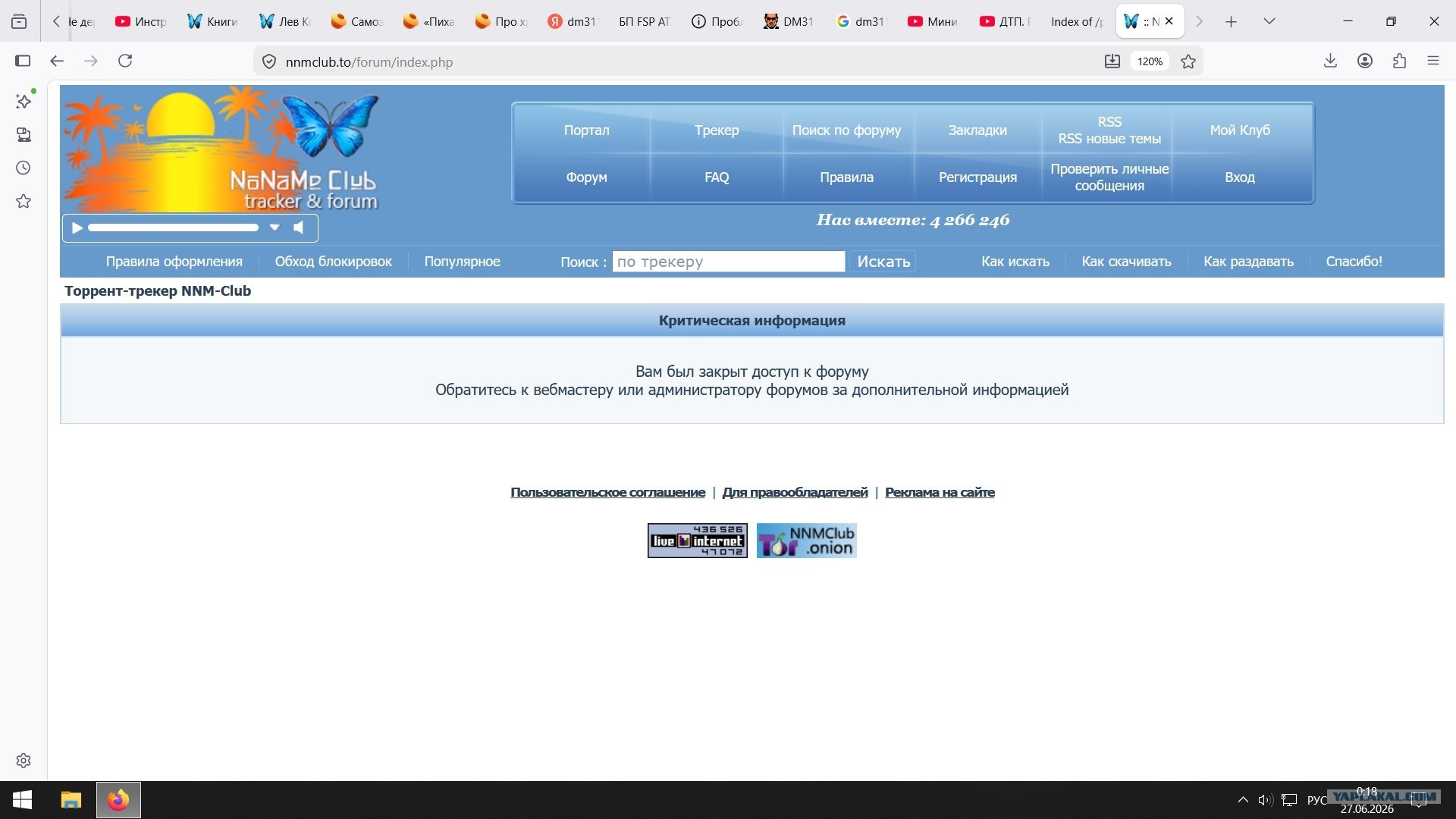Viewport: 1456px width, 819px height.
Task: Switch to the 'Index of /' tab
Action: pyautogui.click(x=1078, y=21)
